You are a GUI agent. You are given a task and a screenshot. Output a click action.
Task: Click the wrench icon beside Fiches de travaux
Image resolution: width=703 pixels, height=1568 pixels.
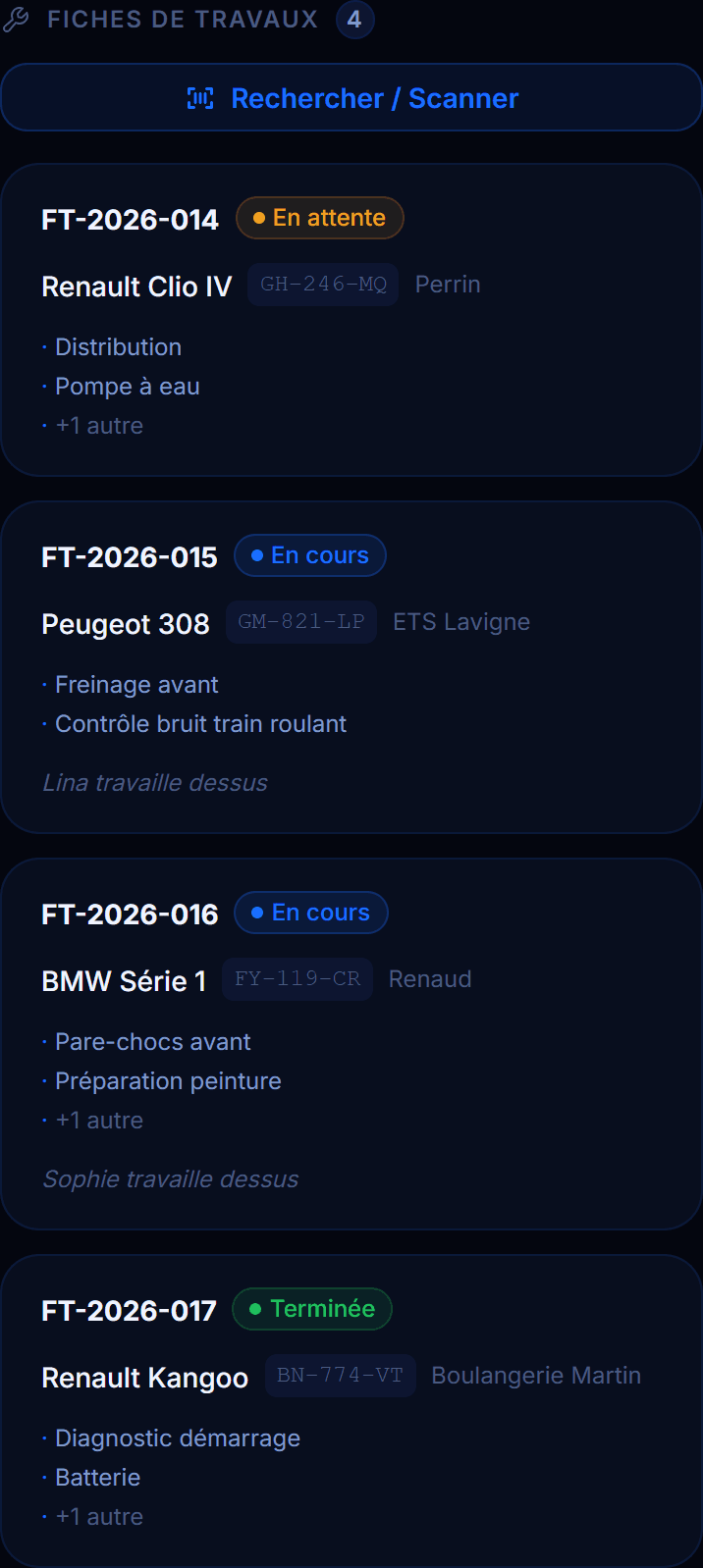16,20
